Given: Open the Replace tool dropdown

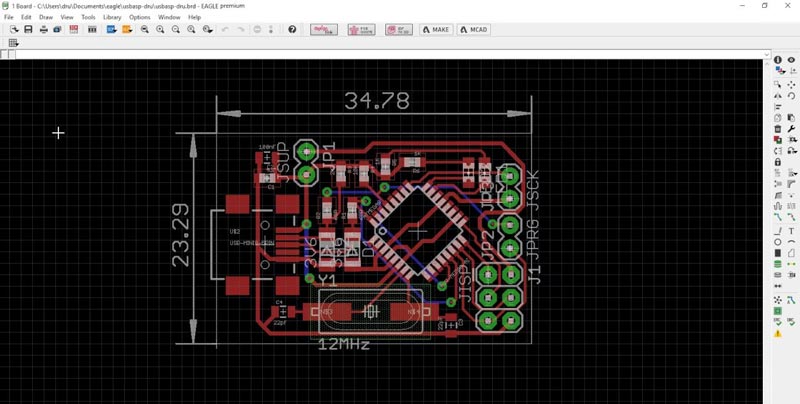Looking at the screenshot, I should coord(792,150).
